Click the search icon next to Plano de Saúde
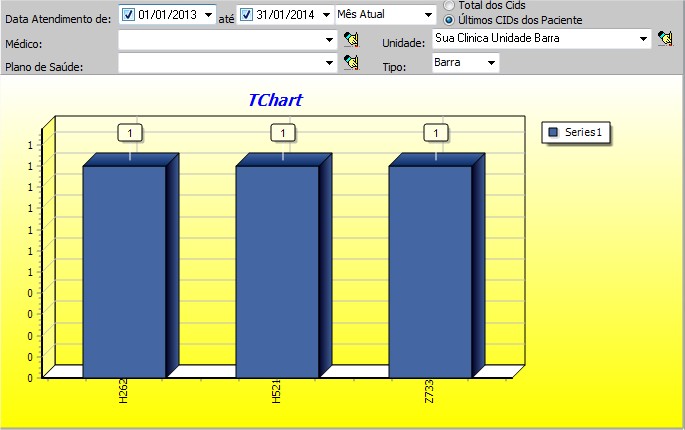Screen dimensions: 685x430 350,63
